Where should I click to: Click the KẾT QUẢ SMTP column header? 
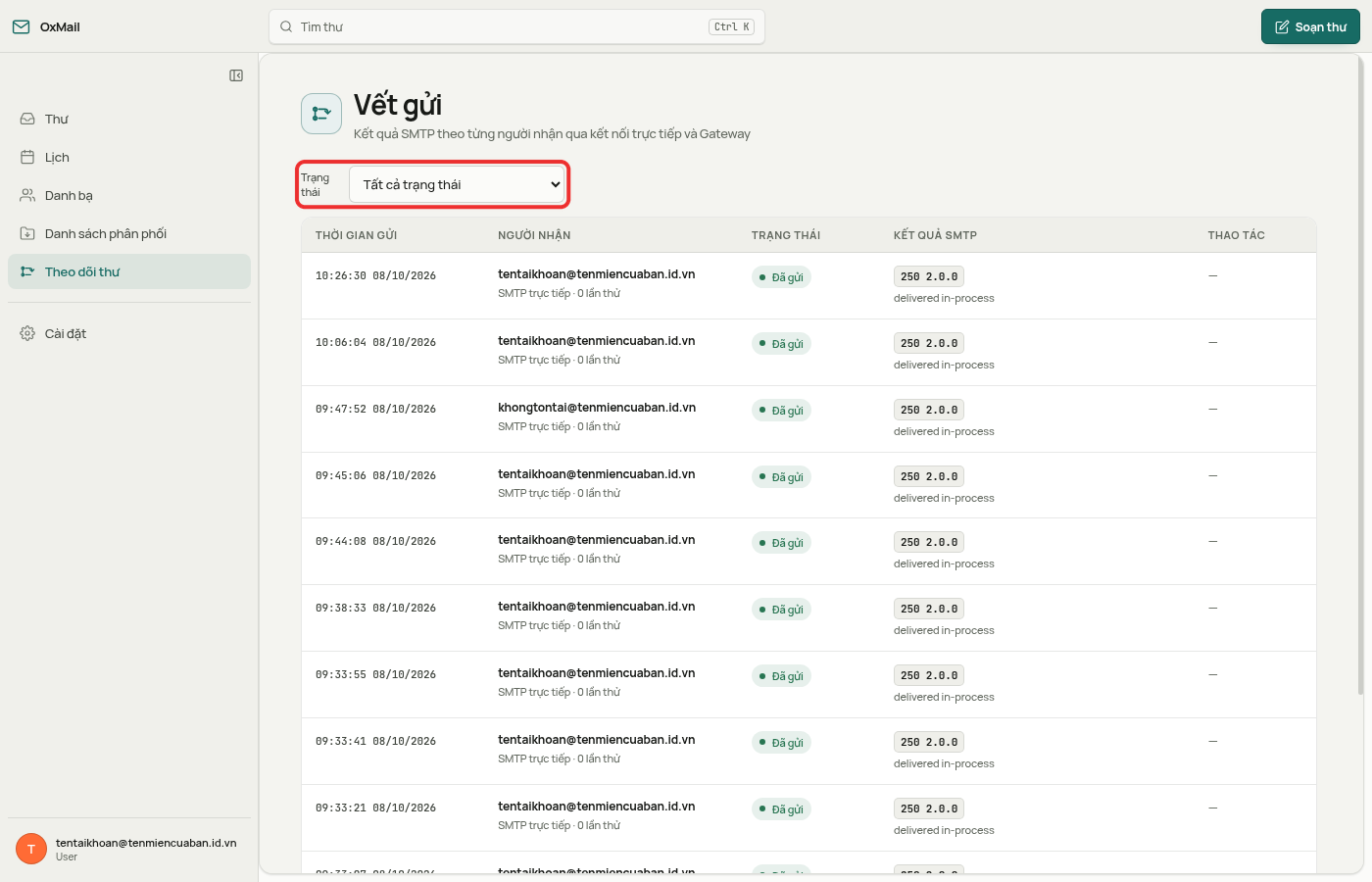[x=935, y=235]
